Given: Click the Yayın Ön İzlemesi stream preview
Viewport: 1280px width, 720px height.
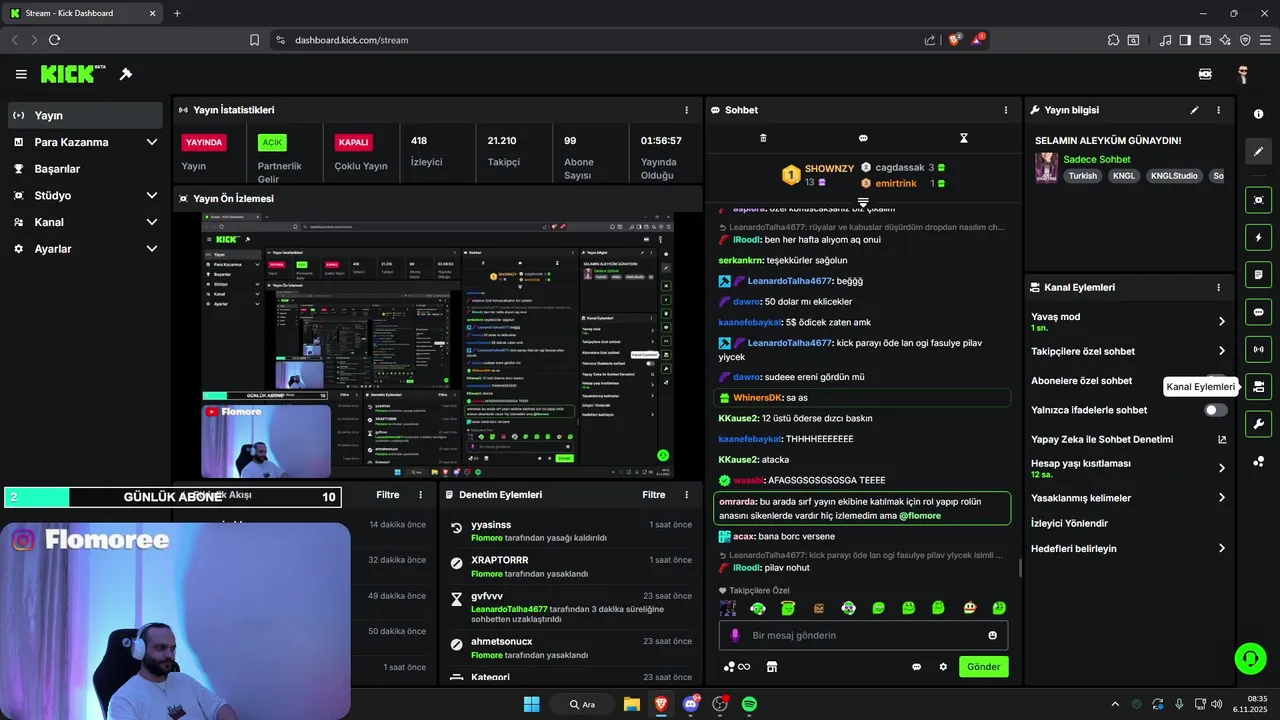Looking at the screenshot, I should (x=438, y=345).
